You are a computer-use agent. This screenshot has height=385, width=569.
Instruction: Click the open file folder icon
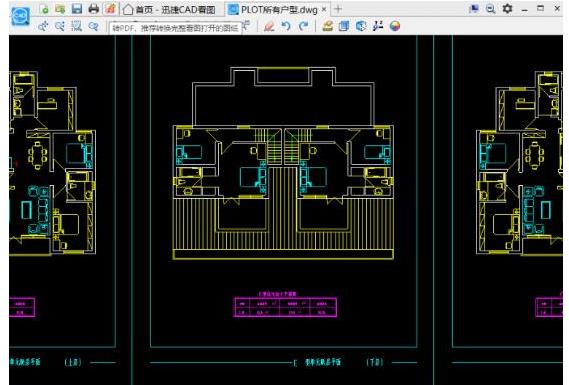pos(60,9)
